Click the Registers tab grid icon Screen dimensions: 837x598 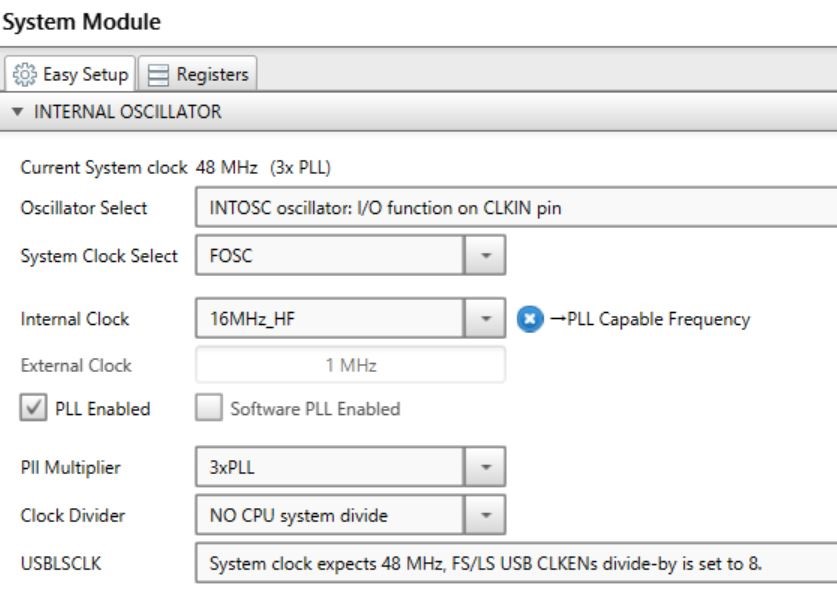coord(160,74)
